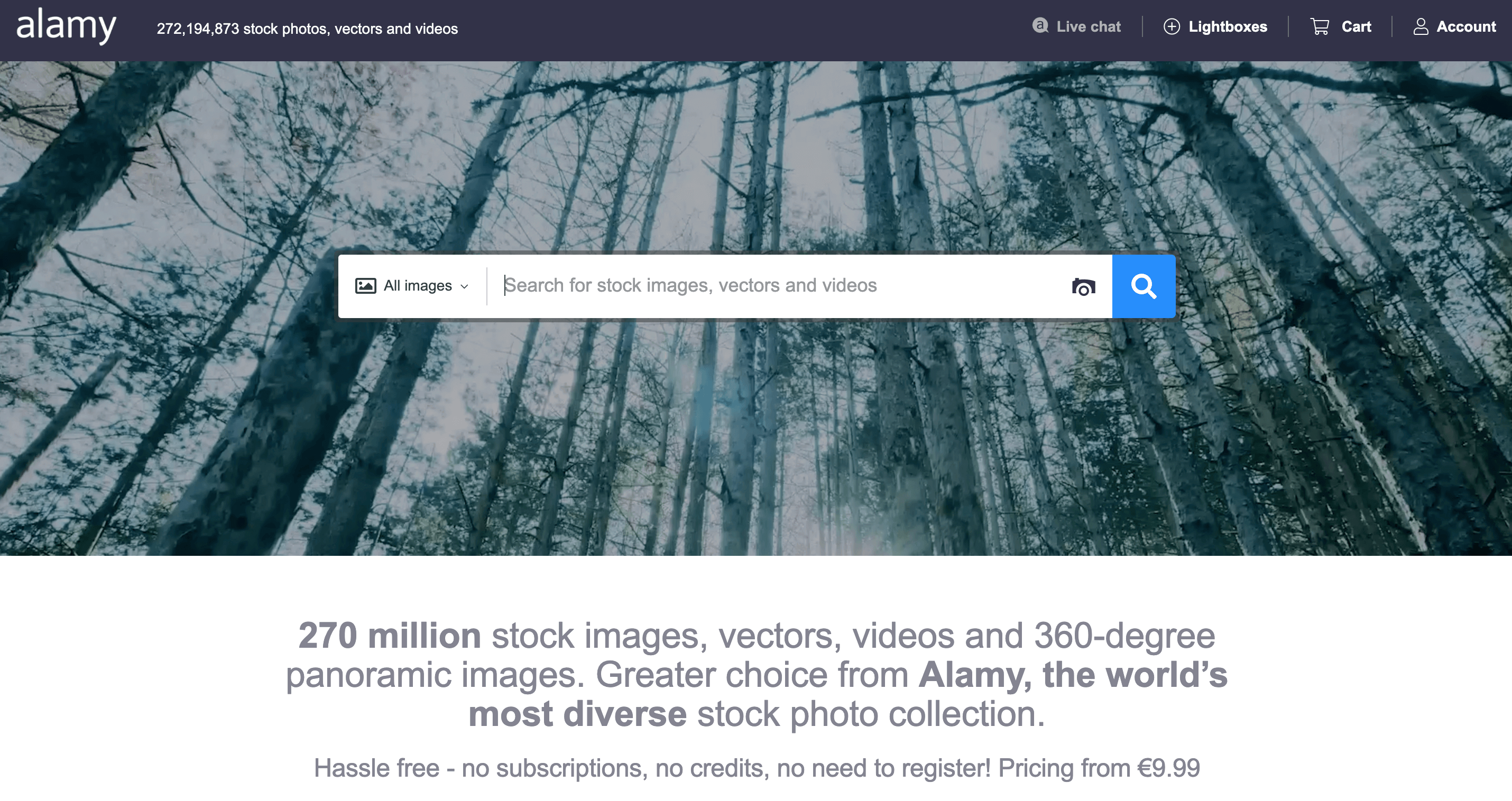Open the Lightboxes menu
Image resolution: width=1512 pixels, height=801 pixels.
[1228, 27]
